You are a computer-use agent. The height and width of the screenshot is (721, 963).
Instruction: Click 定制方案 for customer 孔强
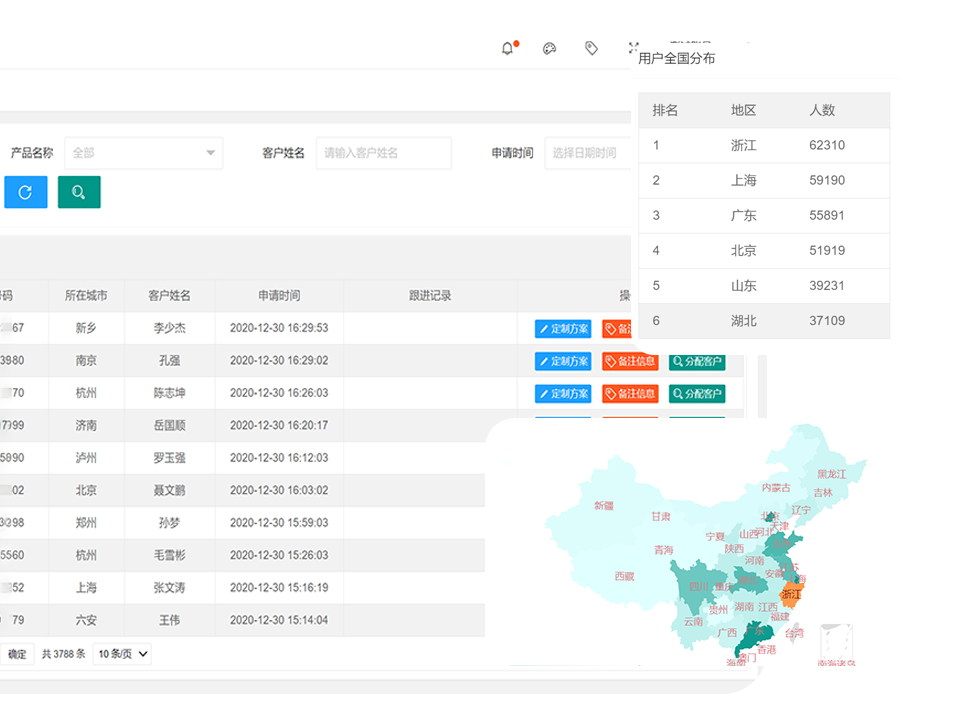563,361
